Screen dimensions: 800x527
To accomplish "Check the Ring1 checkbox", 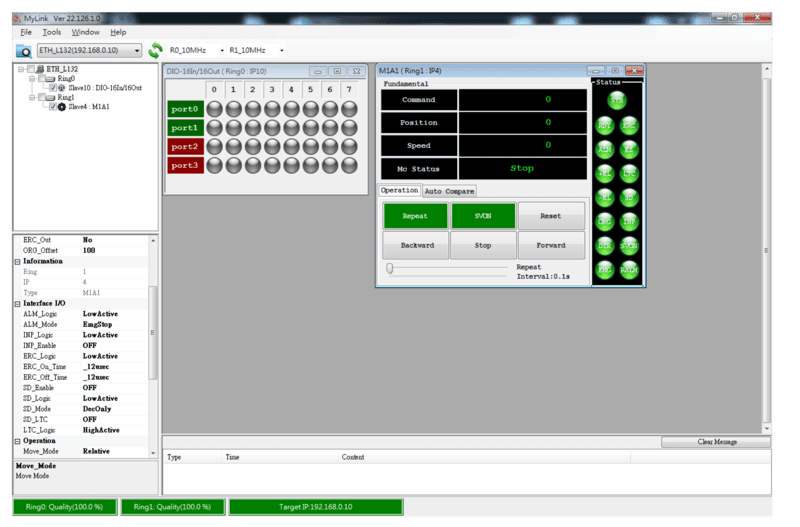I will click(x=42, y=97).
